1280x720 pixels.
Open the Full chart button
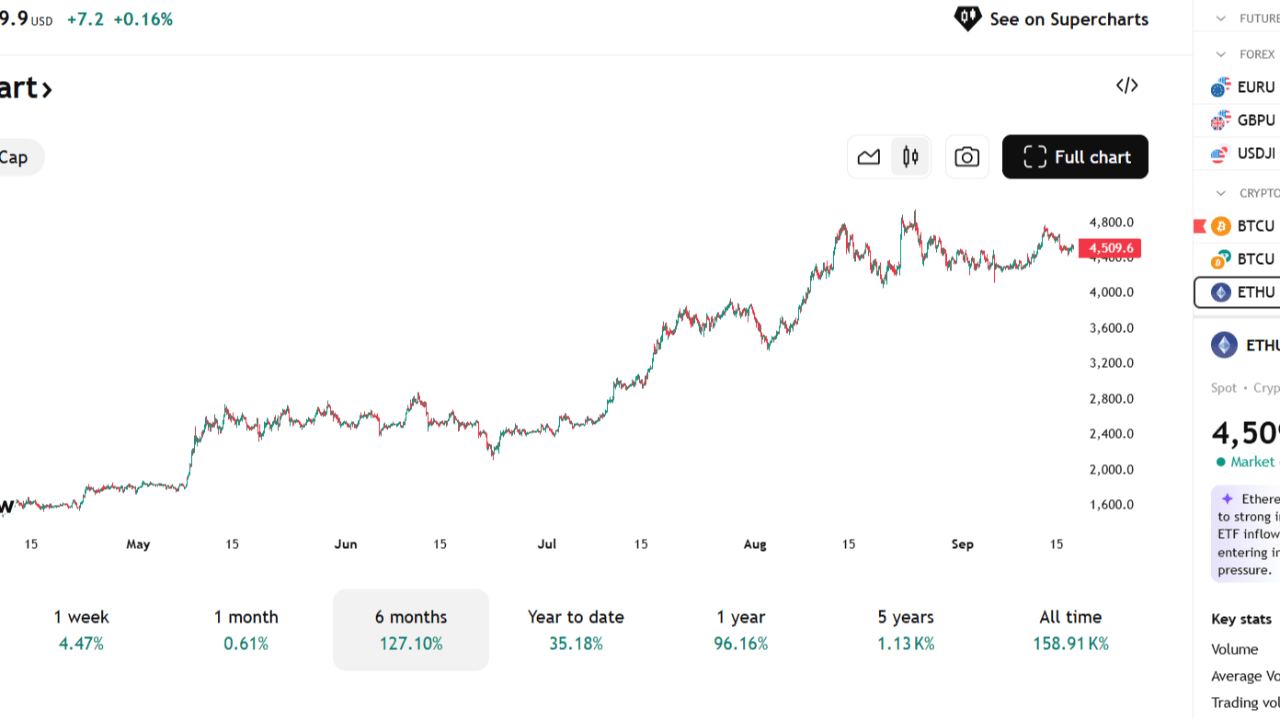click(x=1075, y=157)
